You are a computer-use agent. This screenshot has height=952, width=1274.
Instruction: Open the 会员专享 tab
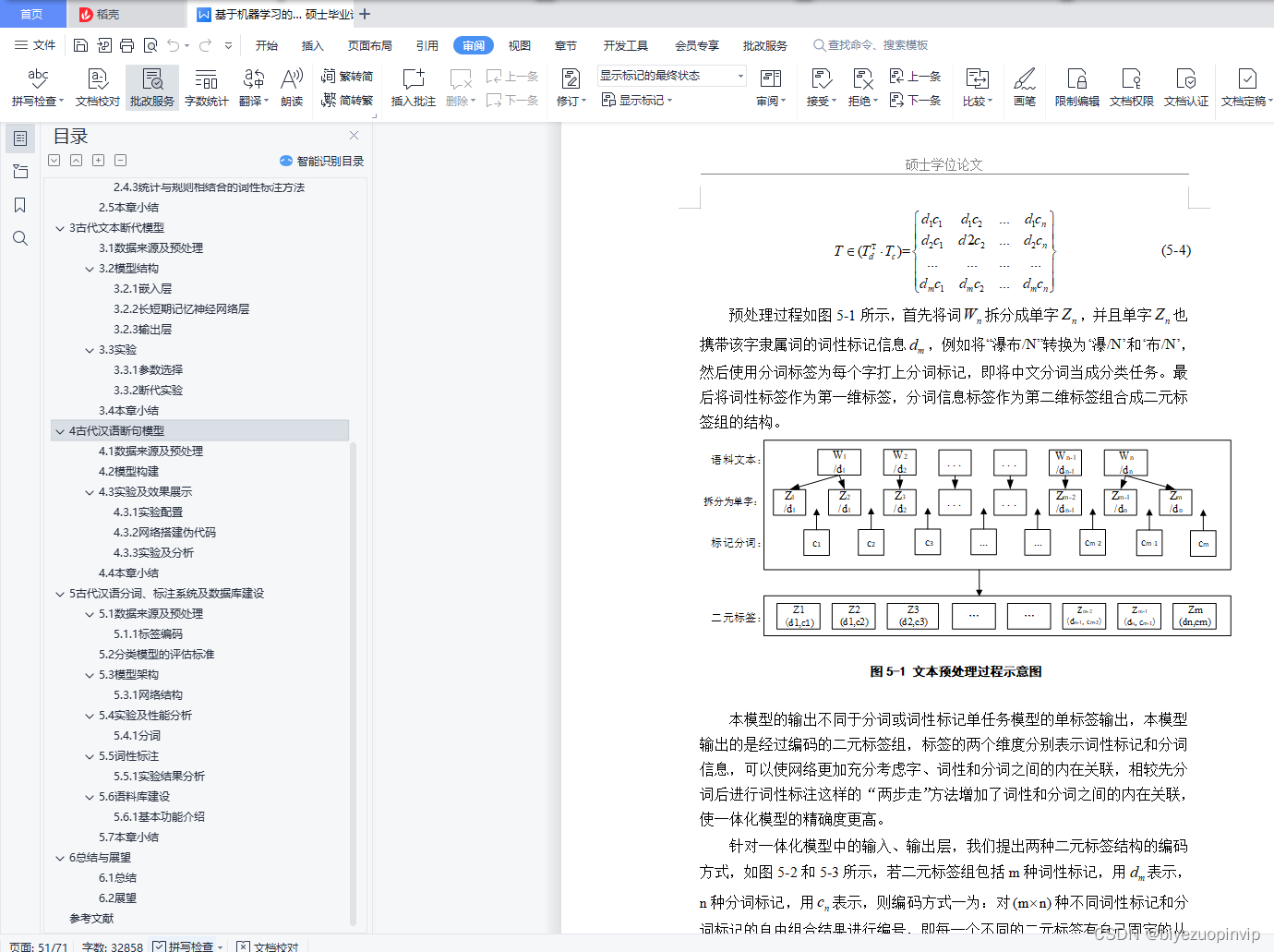click(x=697, y=45)
